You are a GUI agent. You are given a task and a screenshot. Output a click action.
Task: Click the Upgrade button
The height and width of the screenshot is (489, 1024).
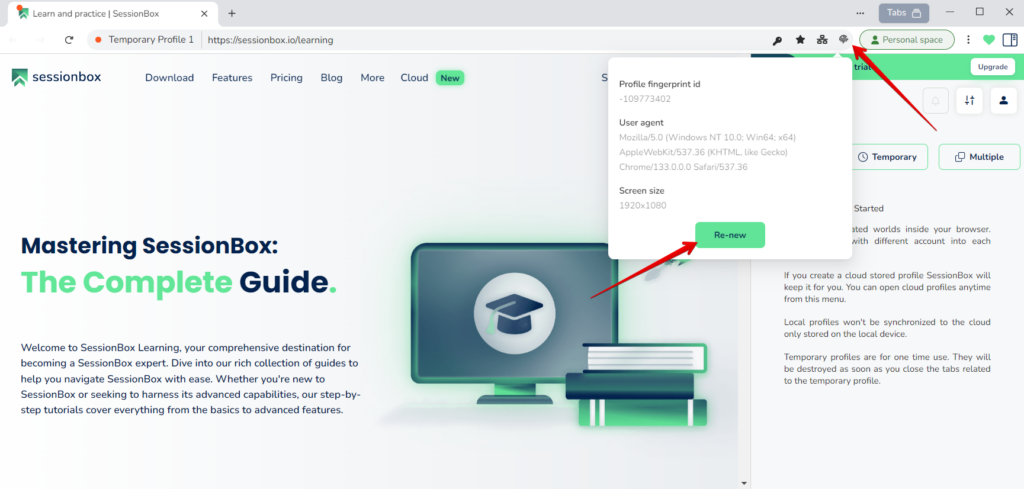[993, 67]
